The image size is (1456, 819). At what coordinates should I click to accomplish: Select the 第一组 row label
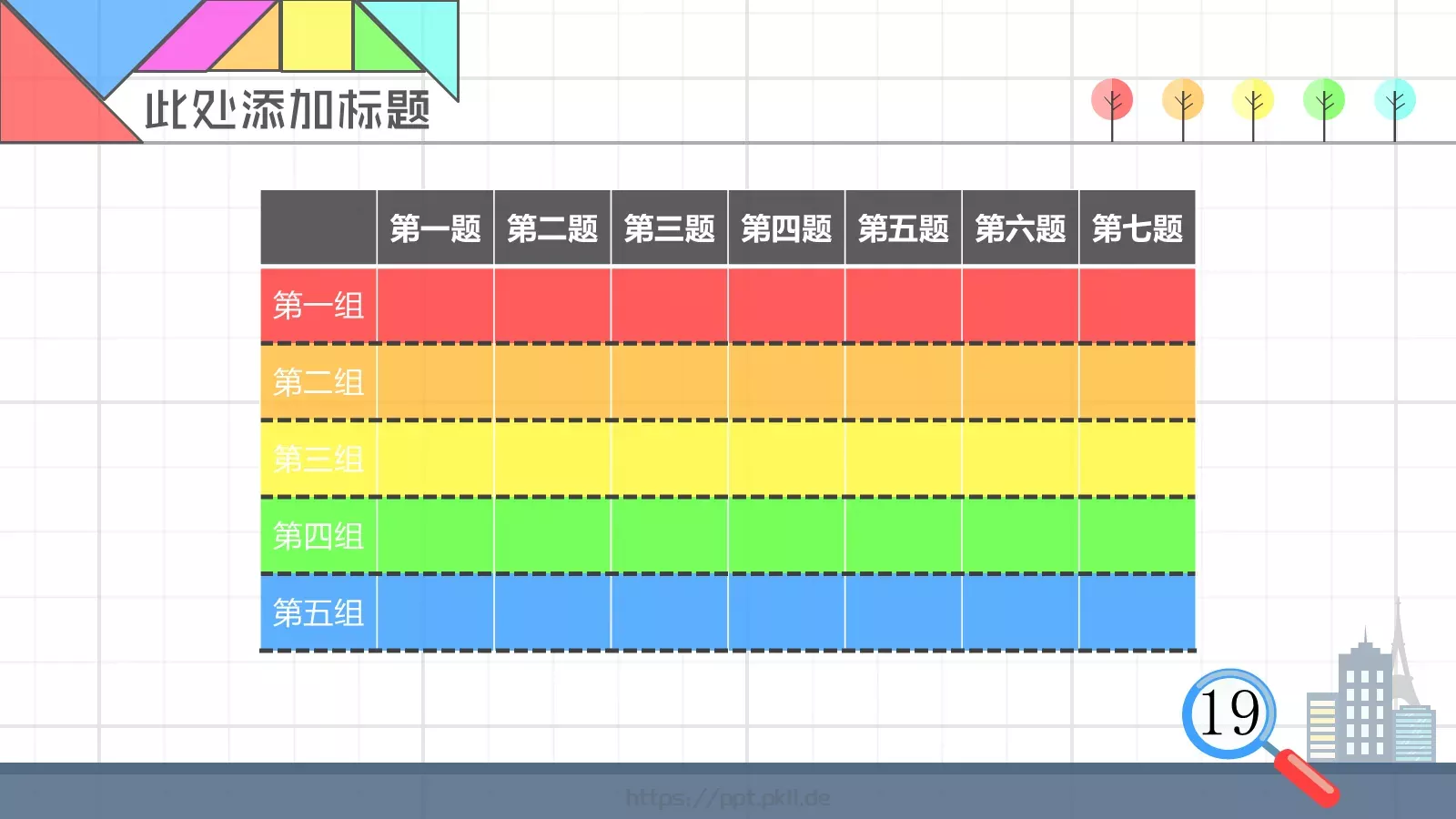pos(318,306)
